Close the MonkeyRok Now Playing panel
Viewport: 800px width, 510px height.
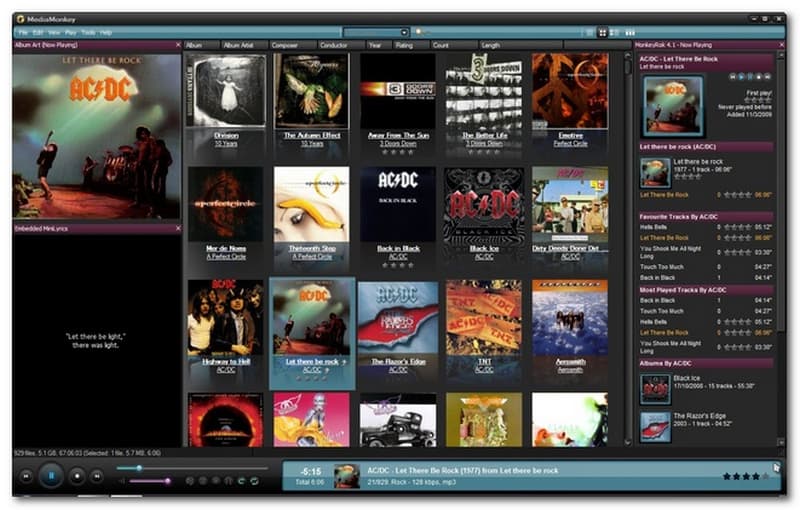(781, 45)
